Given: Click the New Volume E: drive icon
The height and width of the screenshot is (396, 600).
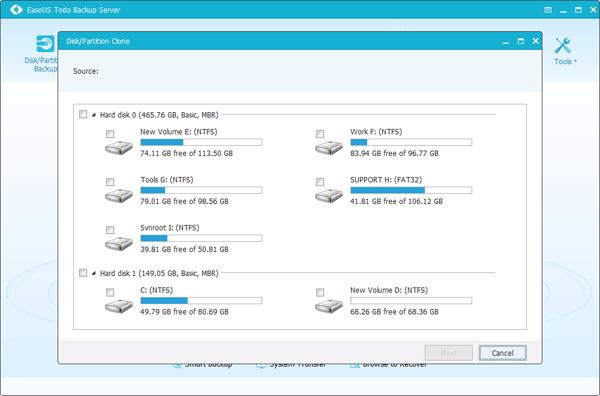Looking at the screenshot, I should (119, 148).
